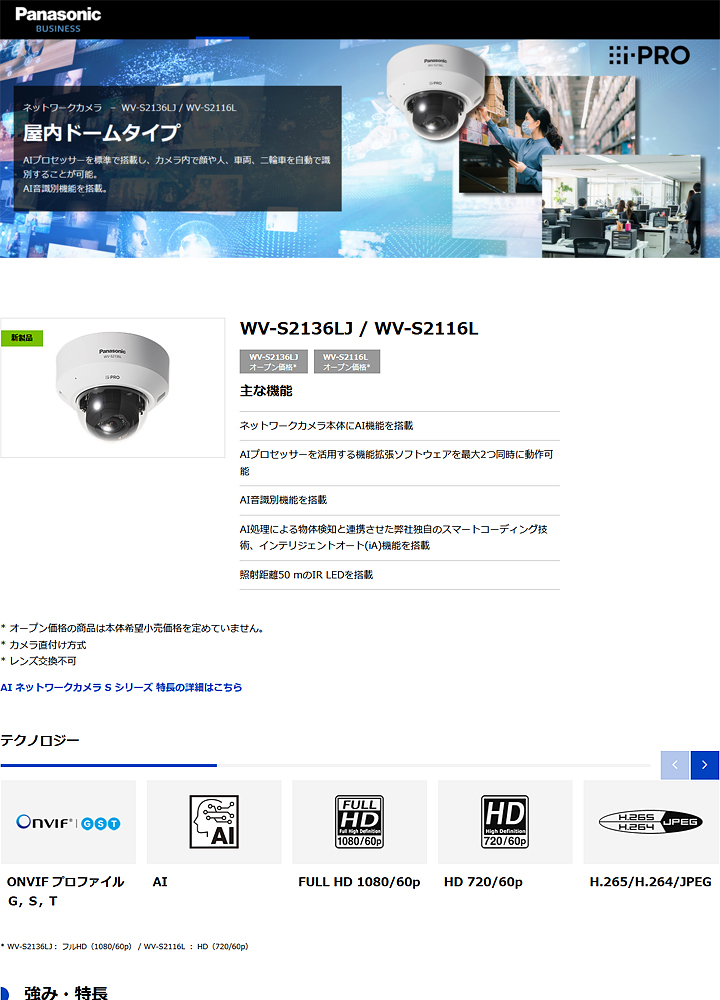
Task: Click the H.265/H.264/JPEG caption text
Action: point(650,882)
